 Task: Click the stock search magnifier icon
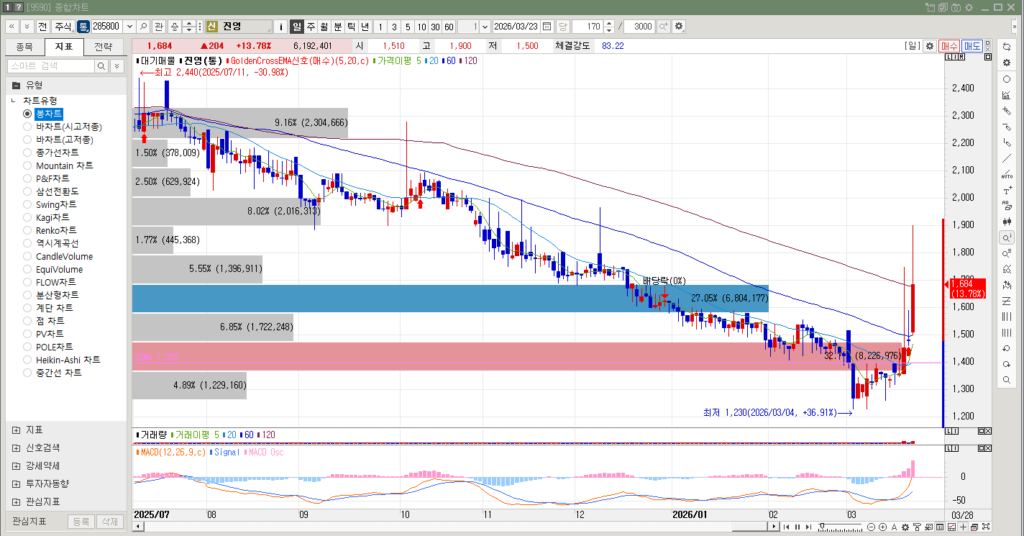tap(144, 26)
